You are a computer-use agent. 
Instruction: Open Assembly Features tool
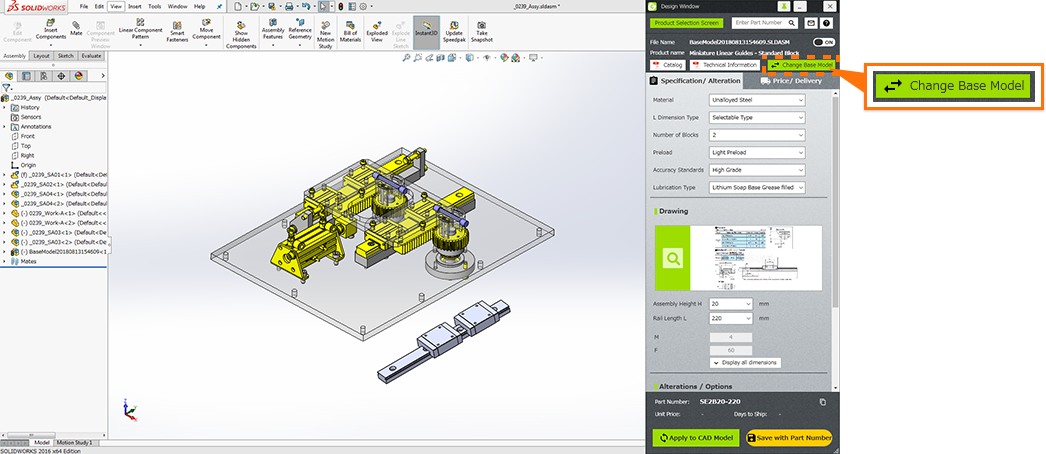pos(273,32)
